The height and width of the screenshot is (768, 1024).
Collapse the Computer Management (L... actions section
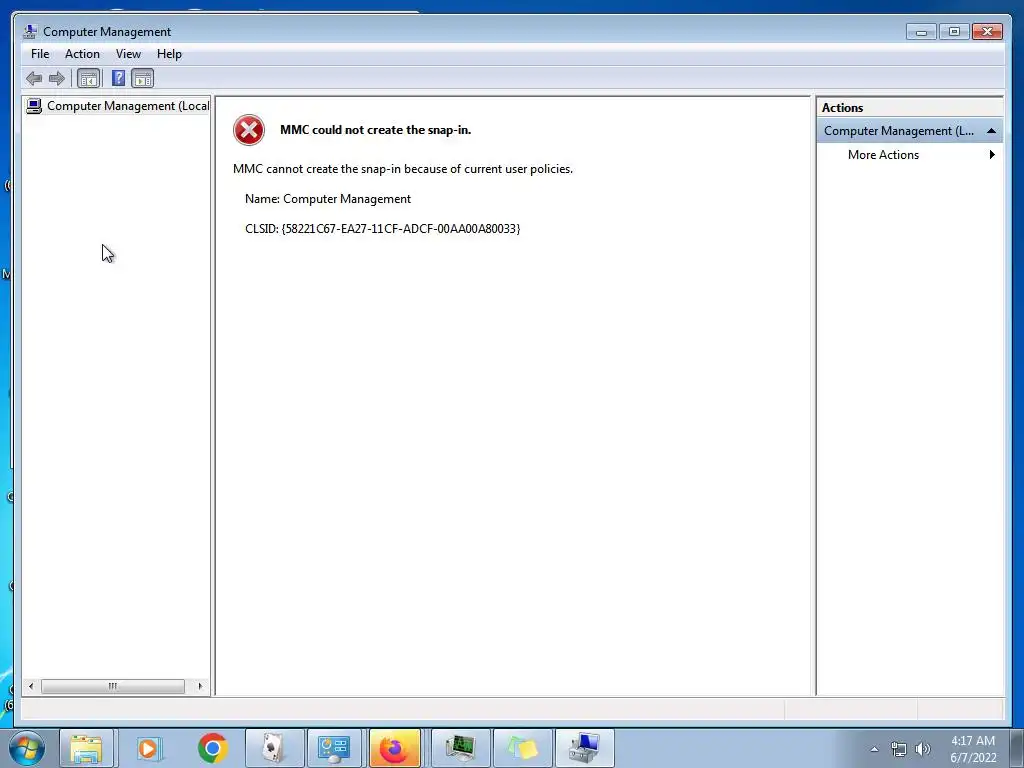click(x=991, y=131)
